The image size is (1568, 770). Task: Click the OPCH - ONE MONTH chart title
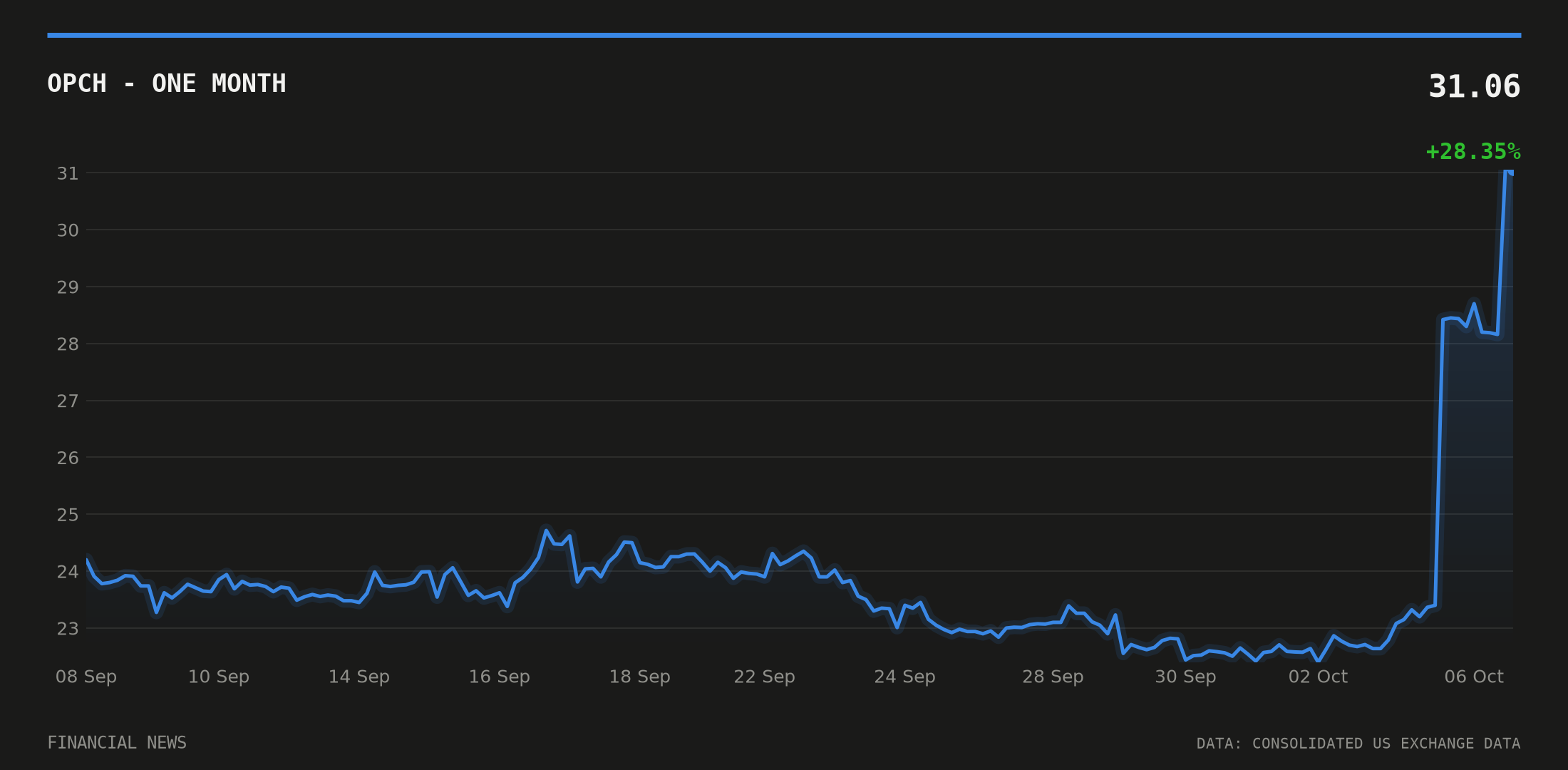pyautogui.click(x=167, y=84)
